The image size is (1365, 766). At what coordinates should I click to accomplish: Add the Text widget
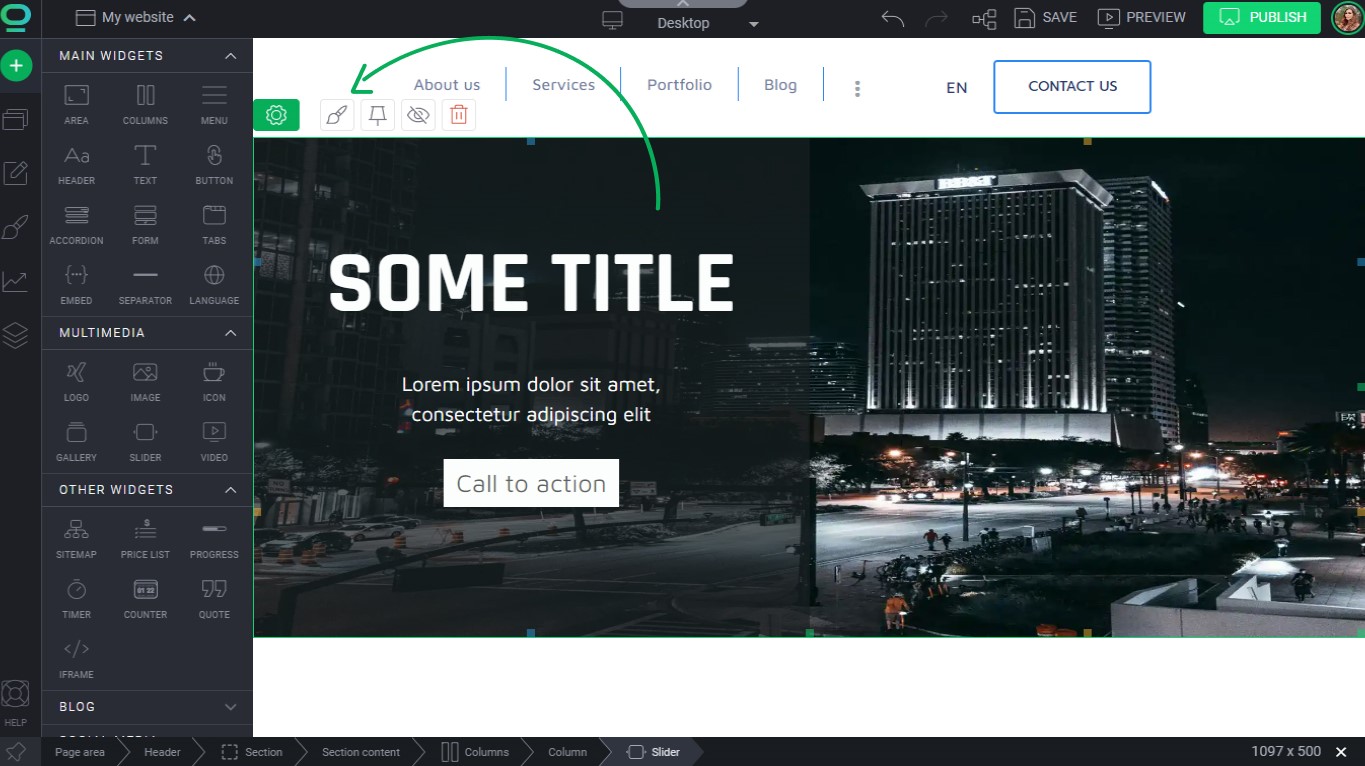(145, 164)
